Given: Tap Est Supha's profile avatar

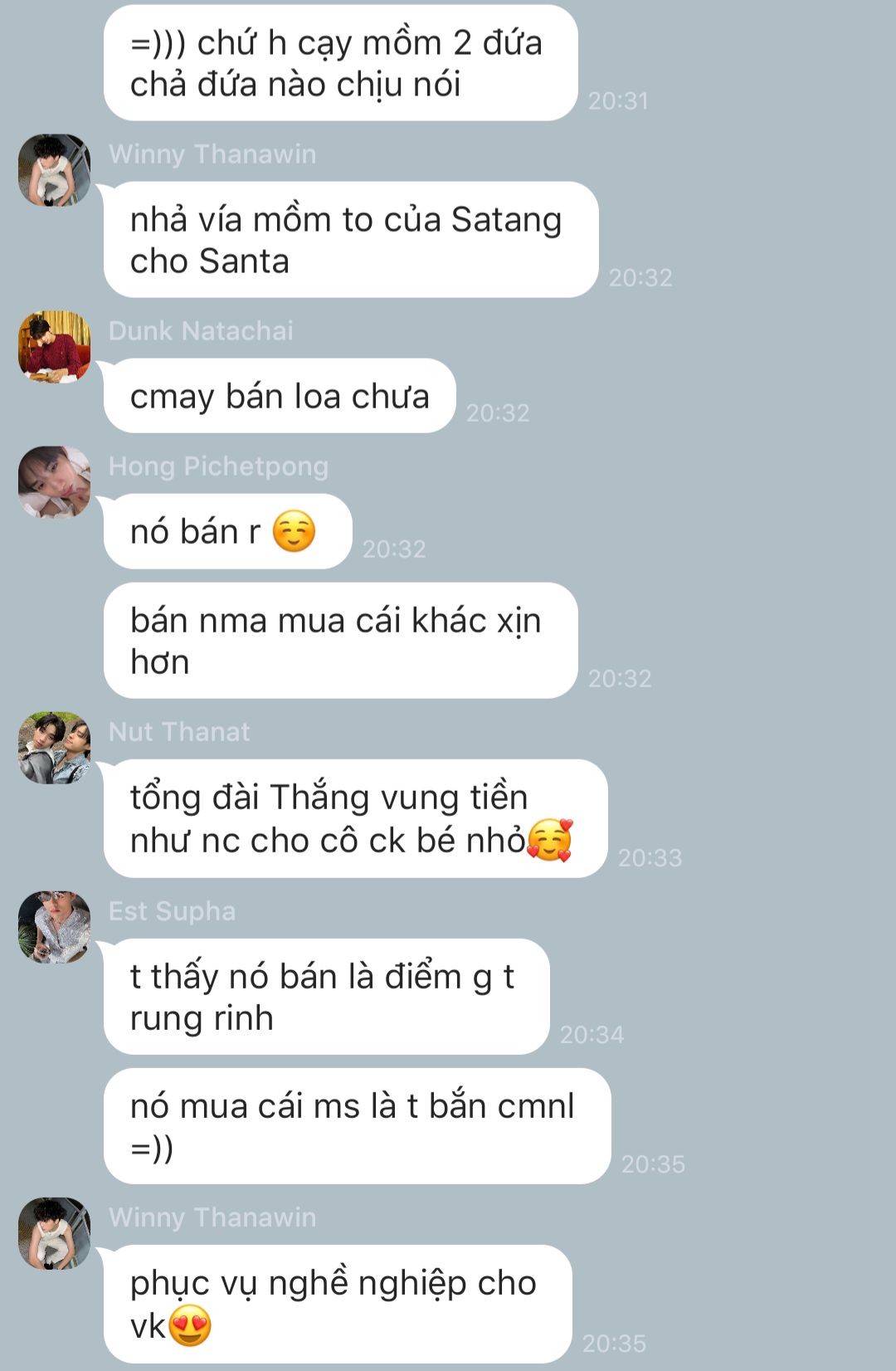Looking at the screenshot, I should (55, 927).
